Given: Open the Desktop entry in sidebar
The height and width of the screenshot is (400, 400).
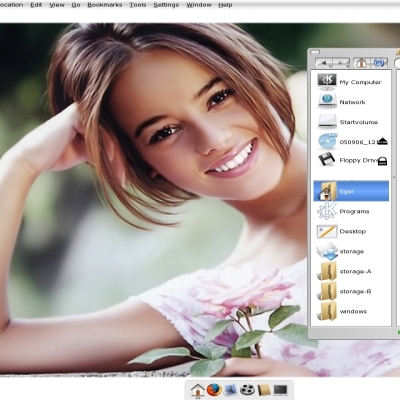Looking at the screenshot, I should point(351,231).
